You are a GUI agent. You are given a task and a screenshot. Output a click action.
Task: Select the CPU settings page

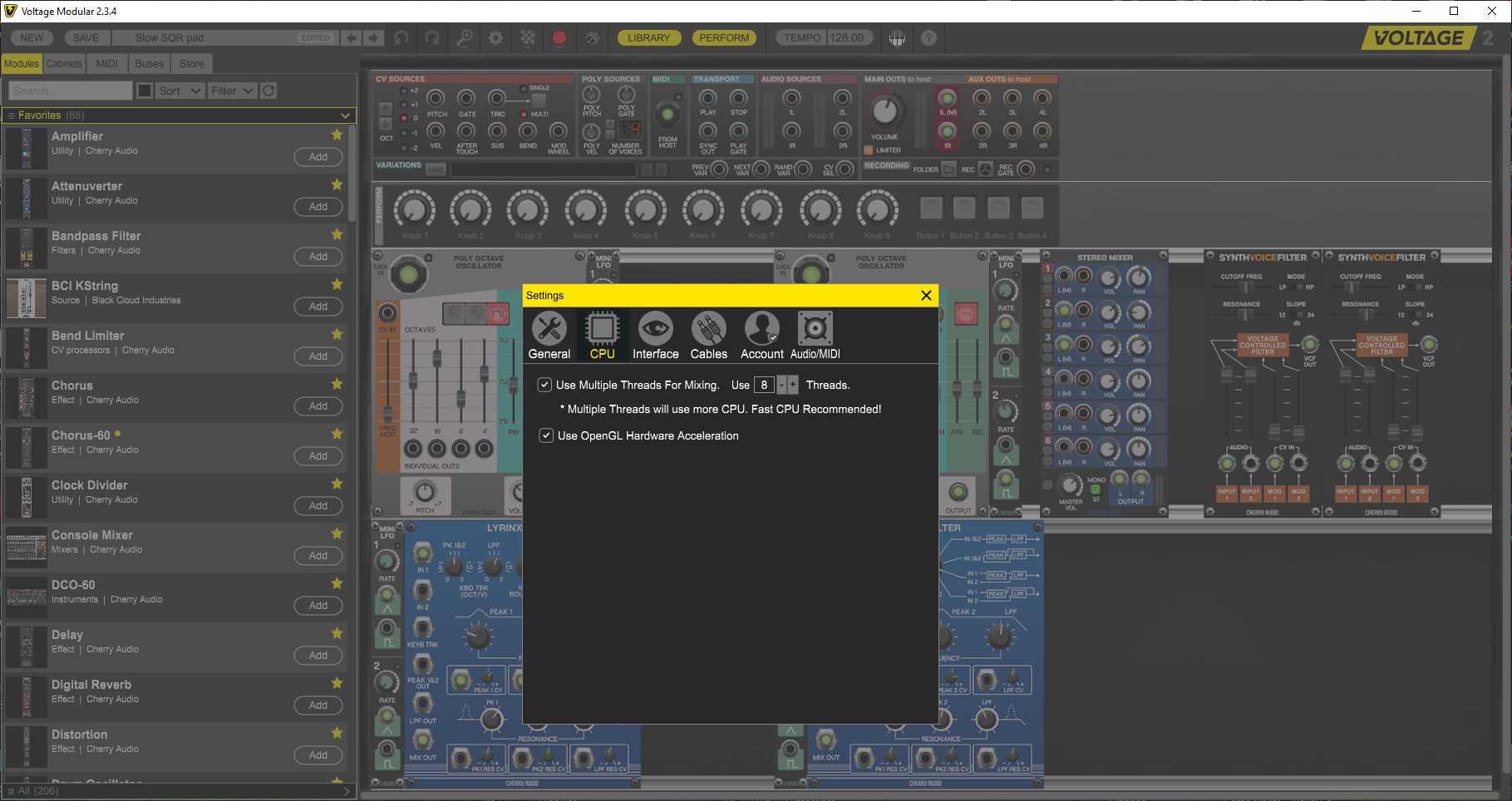[x=603, y=336]
